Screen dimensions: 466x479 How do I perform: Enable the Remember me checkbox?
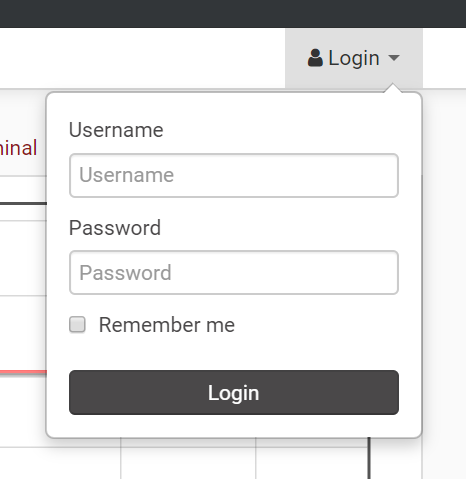point(77,324)
